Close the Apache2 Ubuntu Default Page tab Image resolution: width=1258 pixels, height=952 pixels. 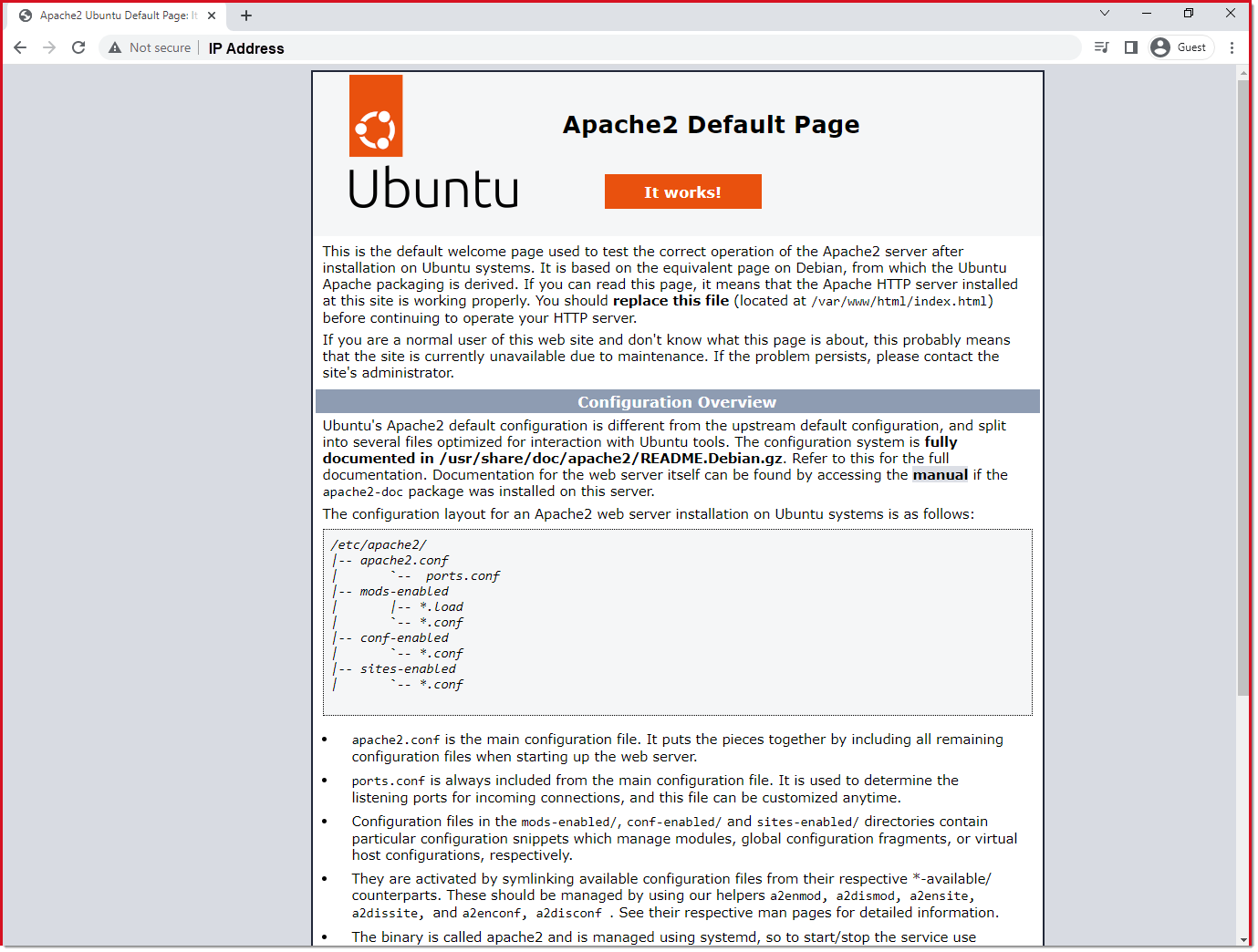211,16
